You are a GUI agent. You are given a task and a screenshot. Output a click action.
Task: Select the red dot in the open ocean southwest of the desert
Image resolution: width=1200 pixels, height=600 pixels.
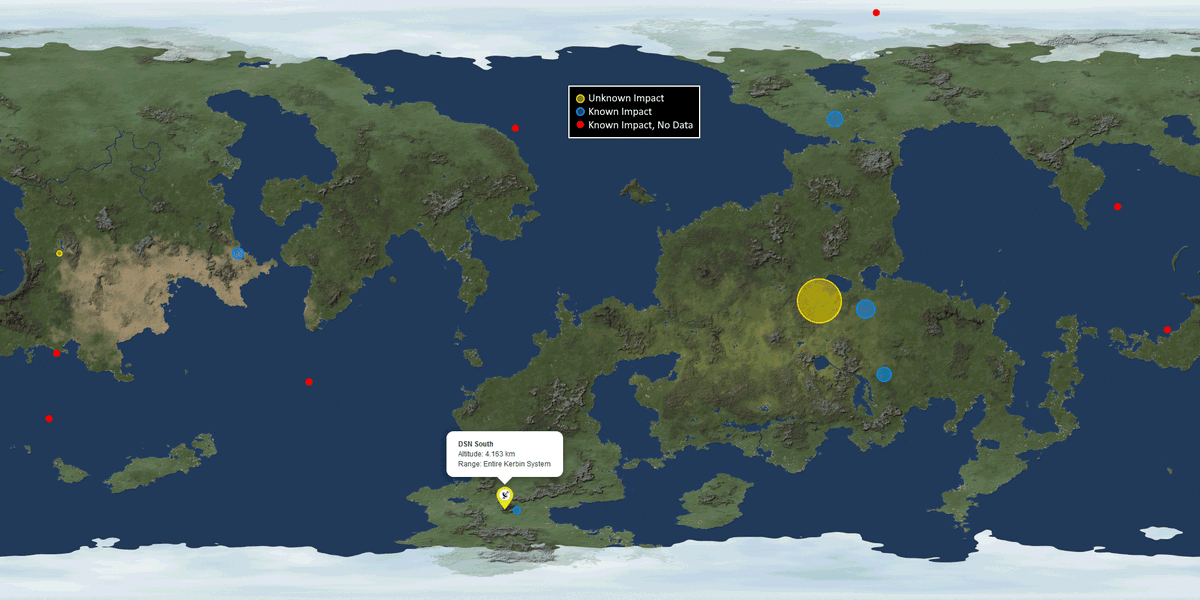[x=49, y=418]
